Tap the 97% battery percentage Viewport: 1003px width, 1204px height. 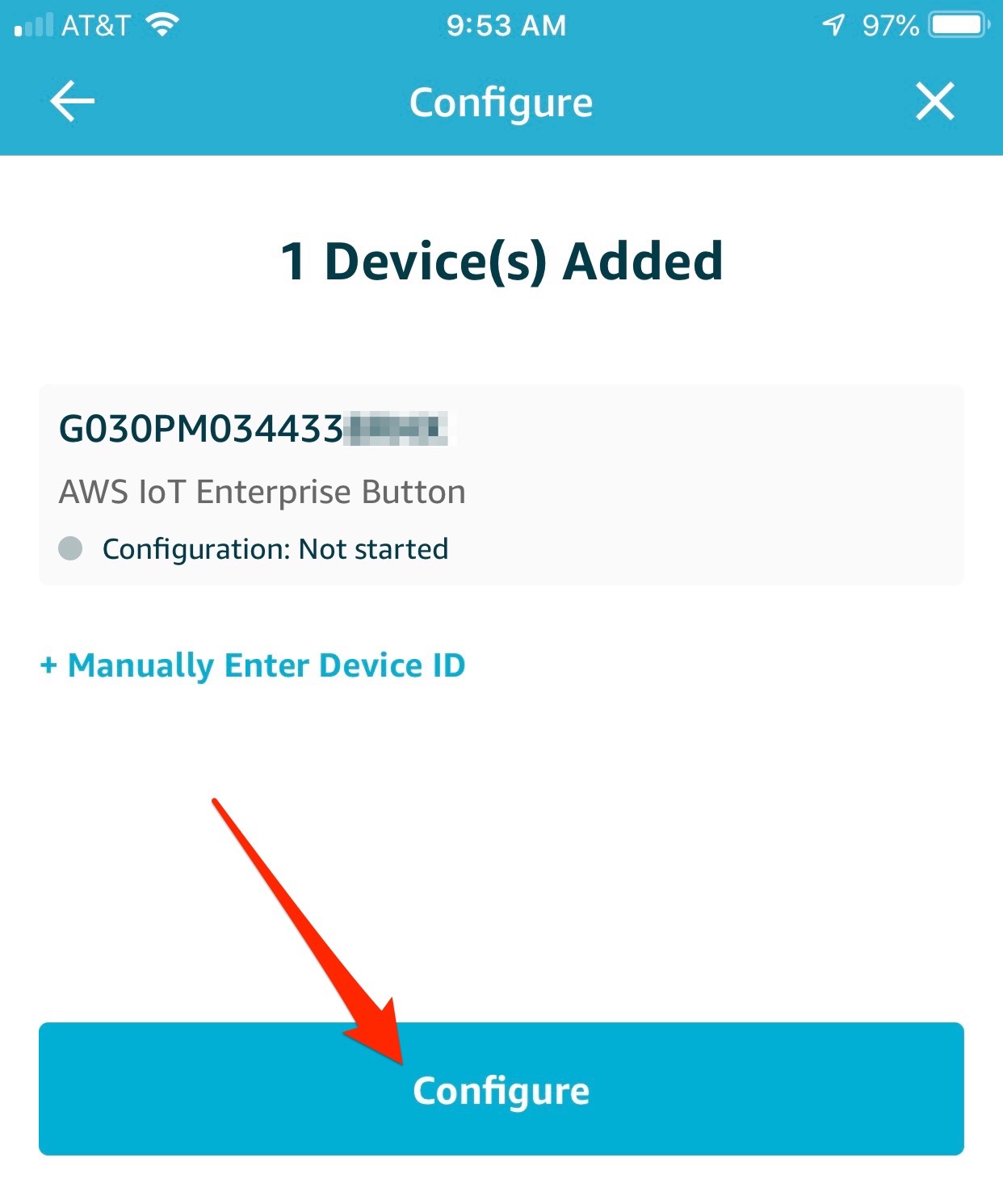pyautogui.click(x=891, y=26)
